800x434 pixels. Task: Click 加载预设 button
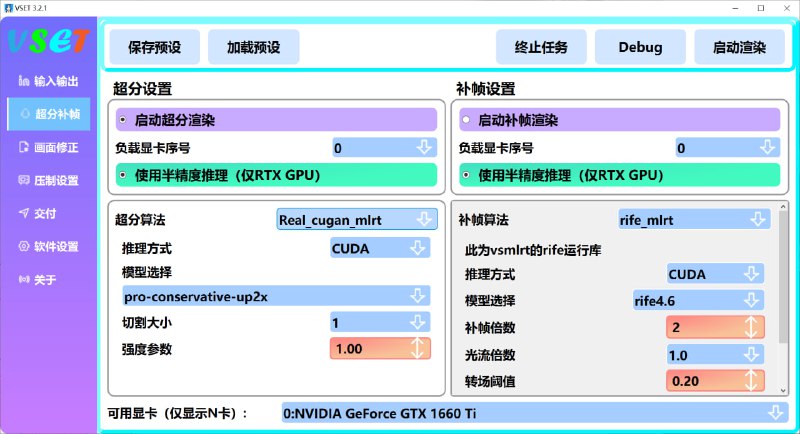(254, 47)
